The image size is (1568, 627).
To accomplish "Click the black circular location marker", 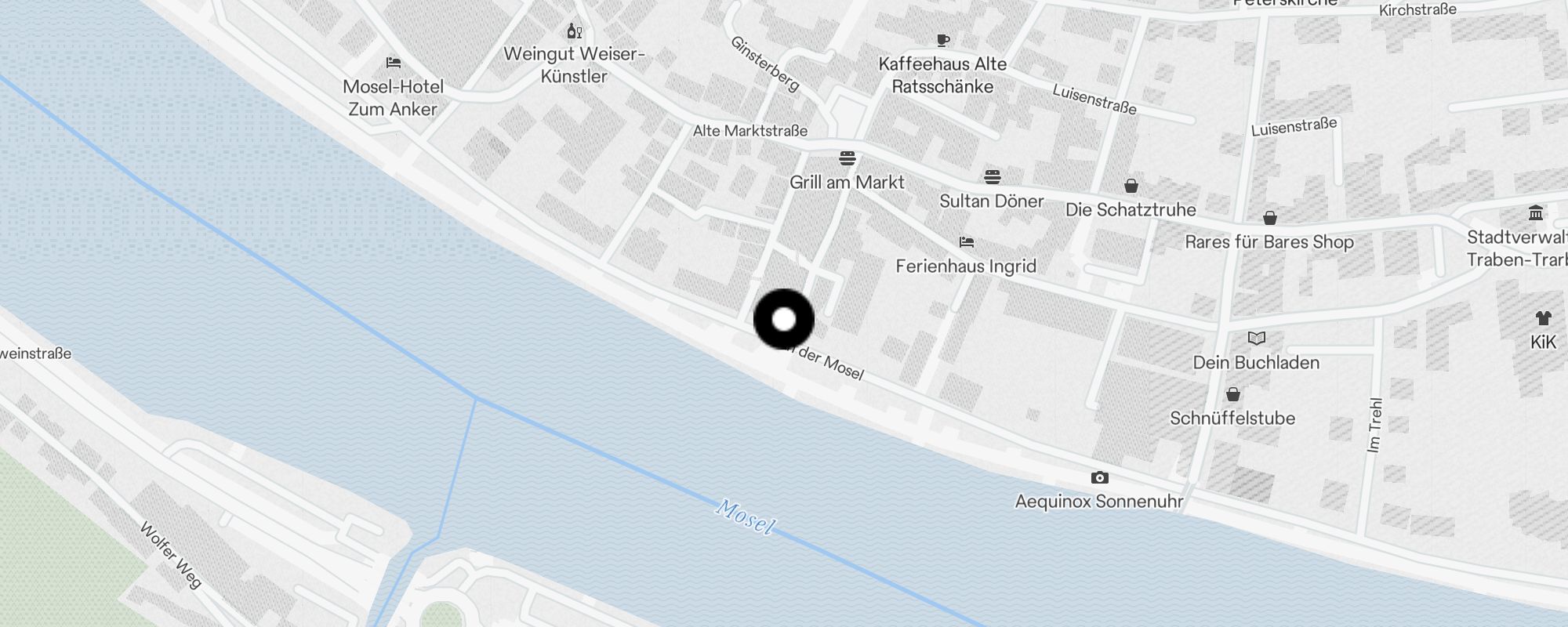I will click(784, 319).
